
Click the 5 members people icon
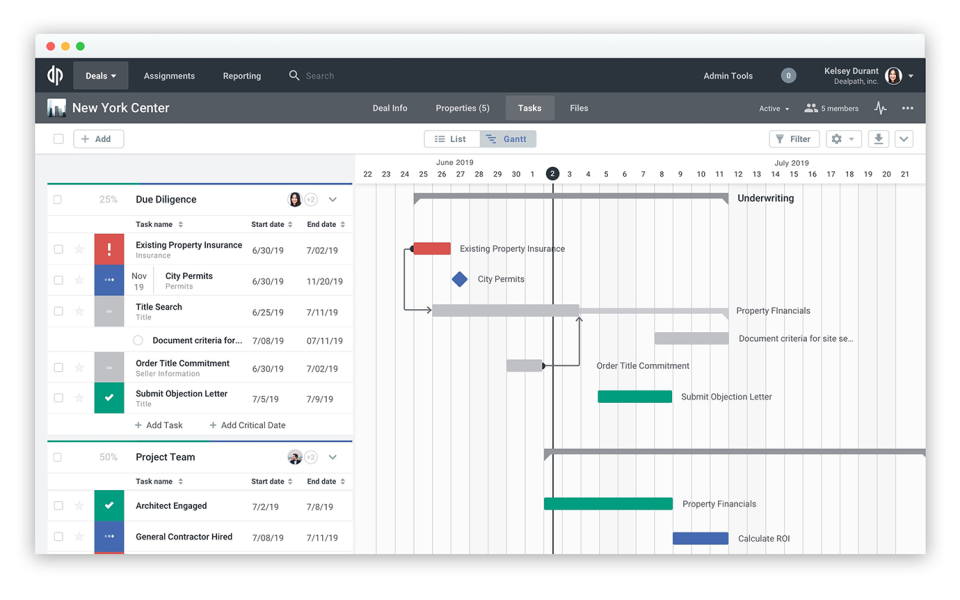click(811, 108)
